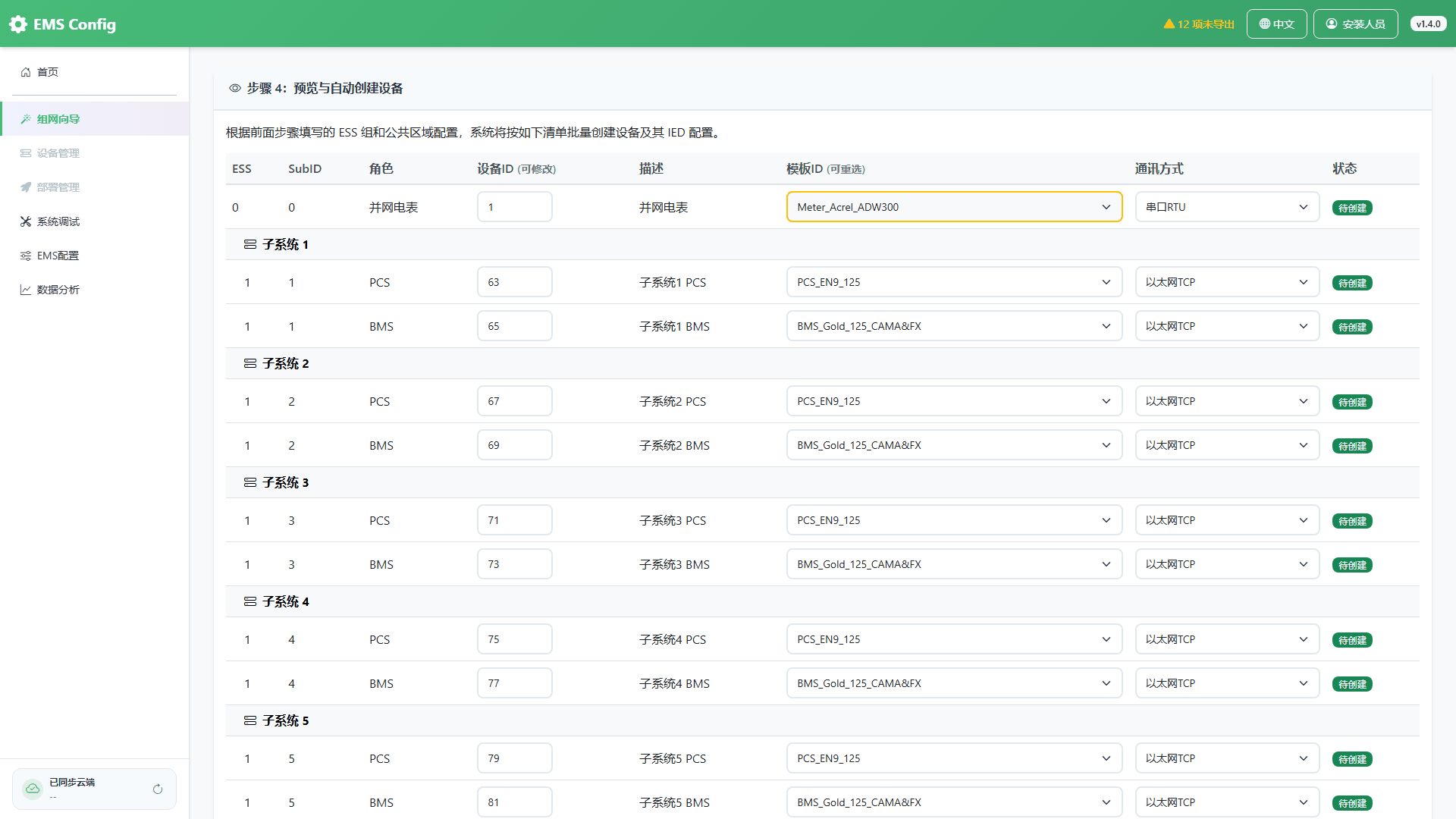The width and height of the screenshot is (1456, 819).
Task: Click the 子系统 3 group icon
Action: point(250,483)
